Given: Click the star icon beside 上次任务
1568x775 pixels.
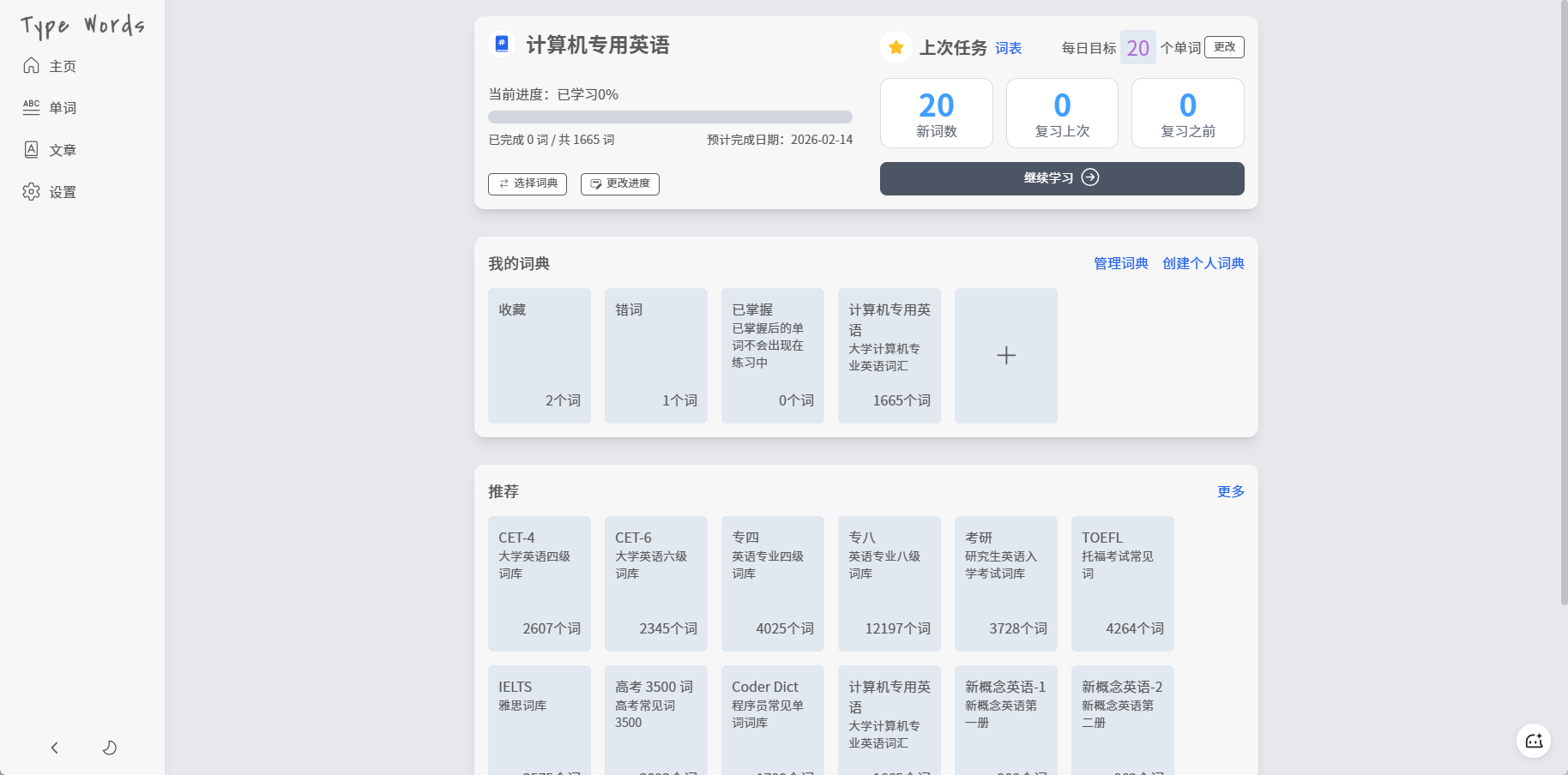Looking at the screenshot, I should coord(896,47).
